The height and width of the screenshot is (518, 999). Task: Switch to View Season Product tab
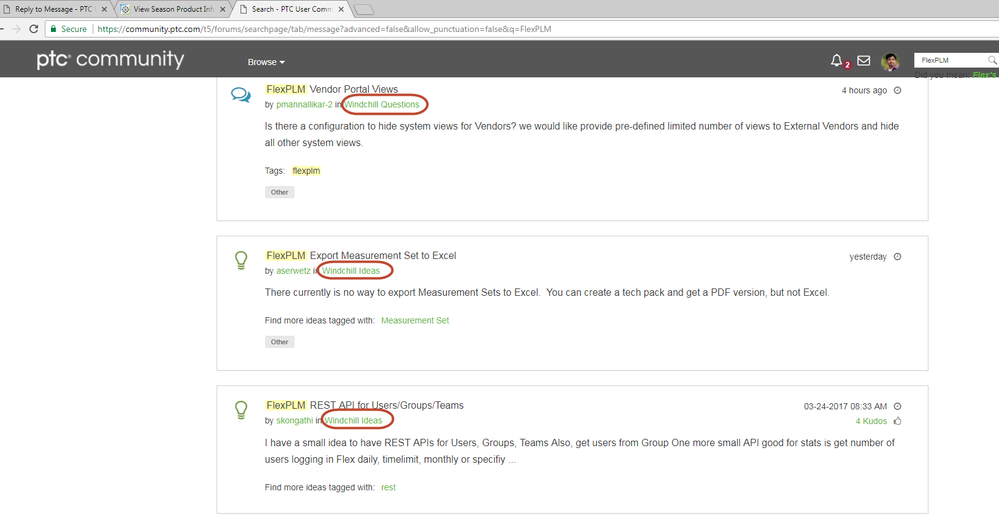coord(173,9)
